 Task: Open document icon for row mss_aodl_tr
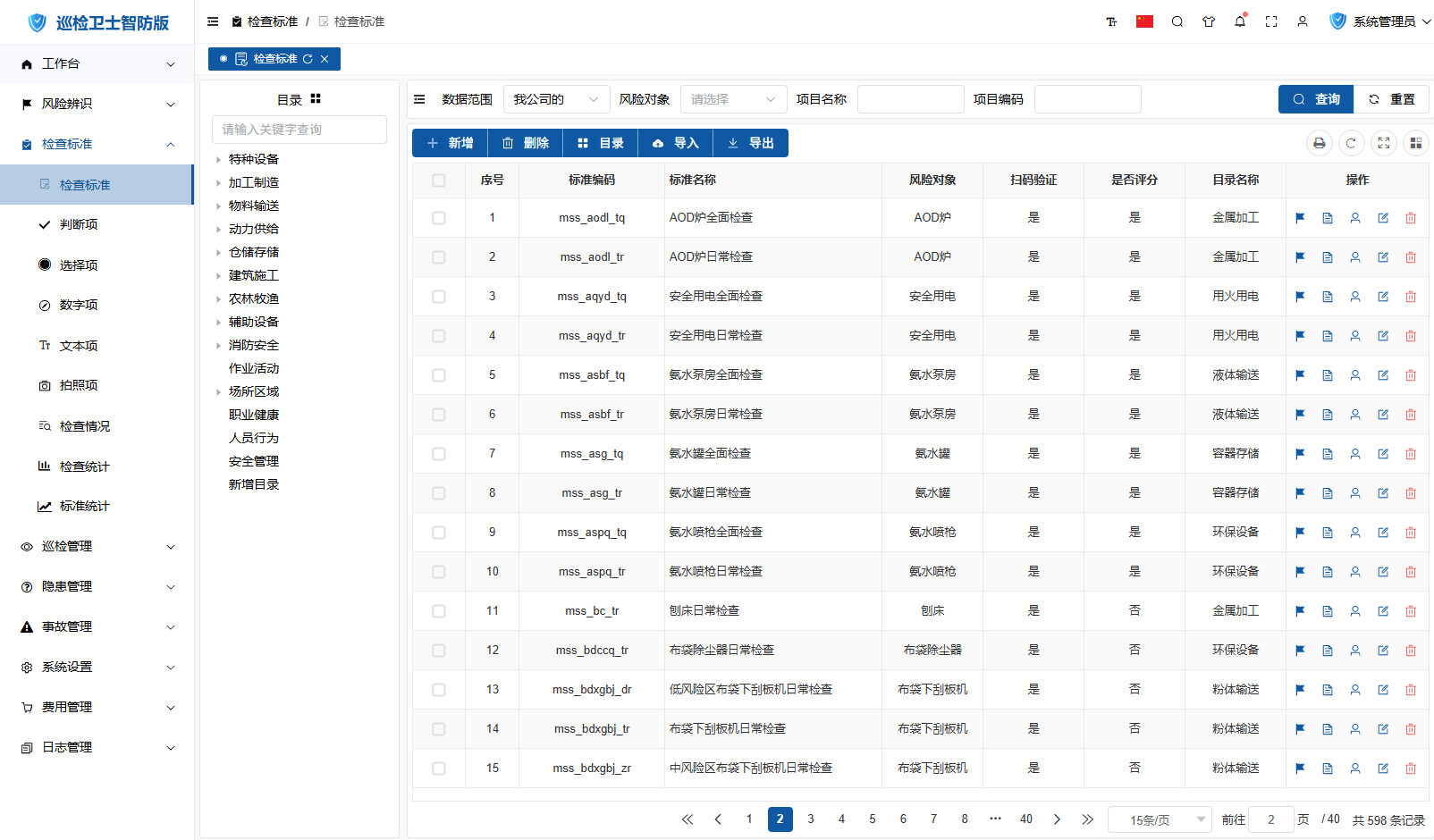[x=1328, y=257]
